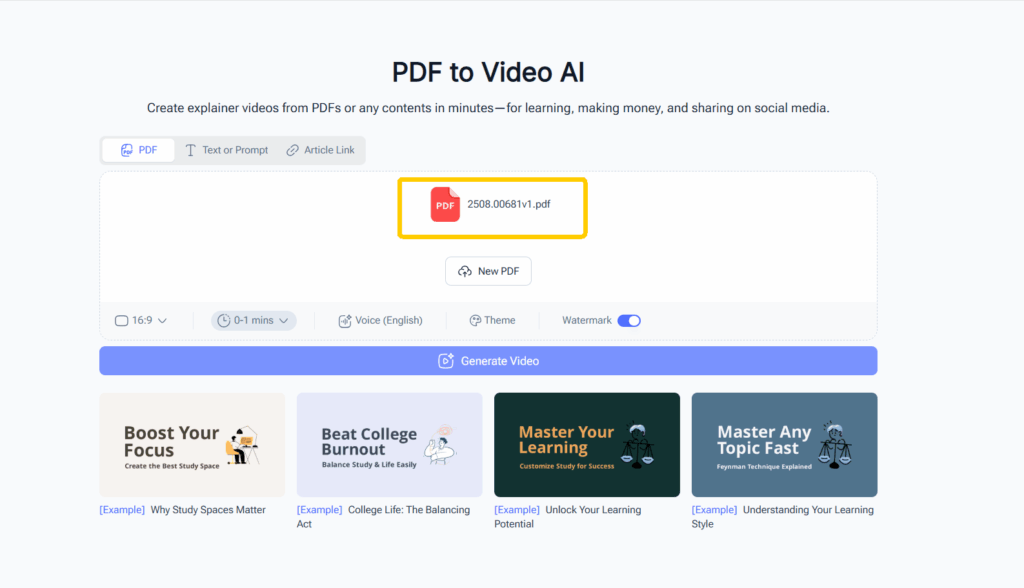The image size is (1024, 588).
Task: Select the uploaded 2508.00681v1.pdf file entry
Action: coord(492,207)
